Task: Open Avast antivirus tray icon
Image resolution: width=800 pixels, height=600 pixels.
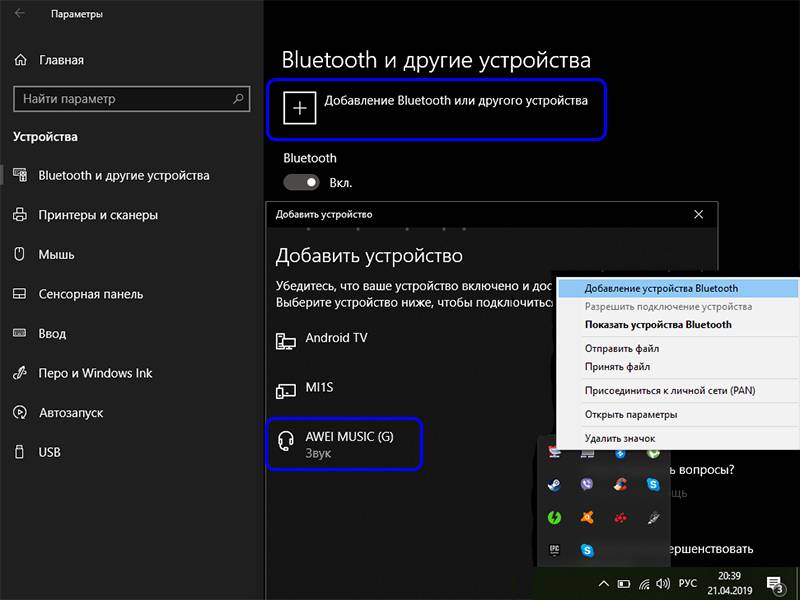Action: tap(587, 517)
